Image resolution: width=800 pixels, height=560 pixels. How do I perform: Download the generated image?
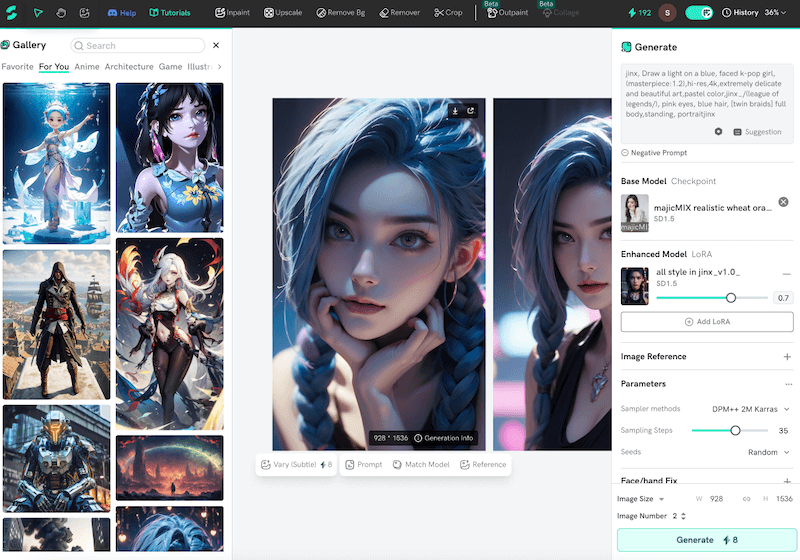(456, 111)
